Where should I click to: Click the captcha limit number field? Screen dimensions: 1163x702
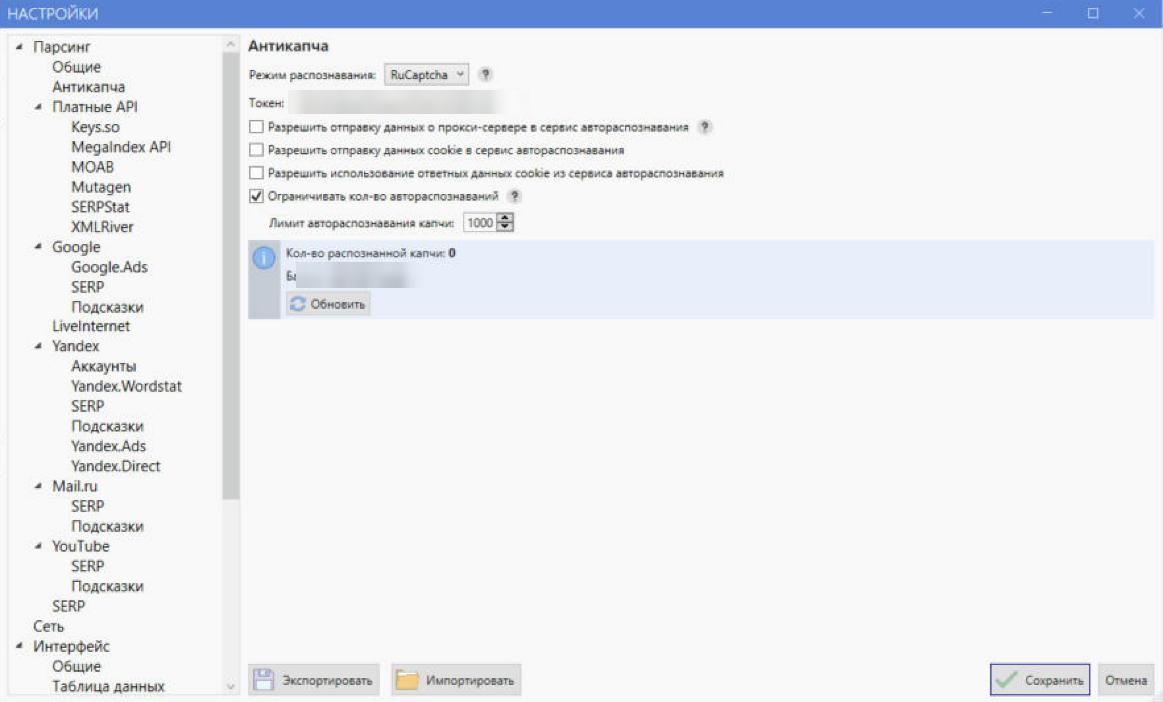(480, 223)
